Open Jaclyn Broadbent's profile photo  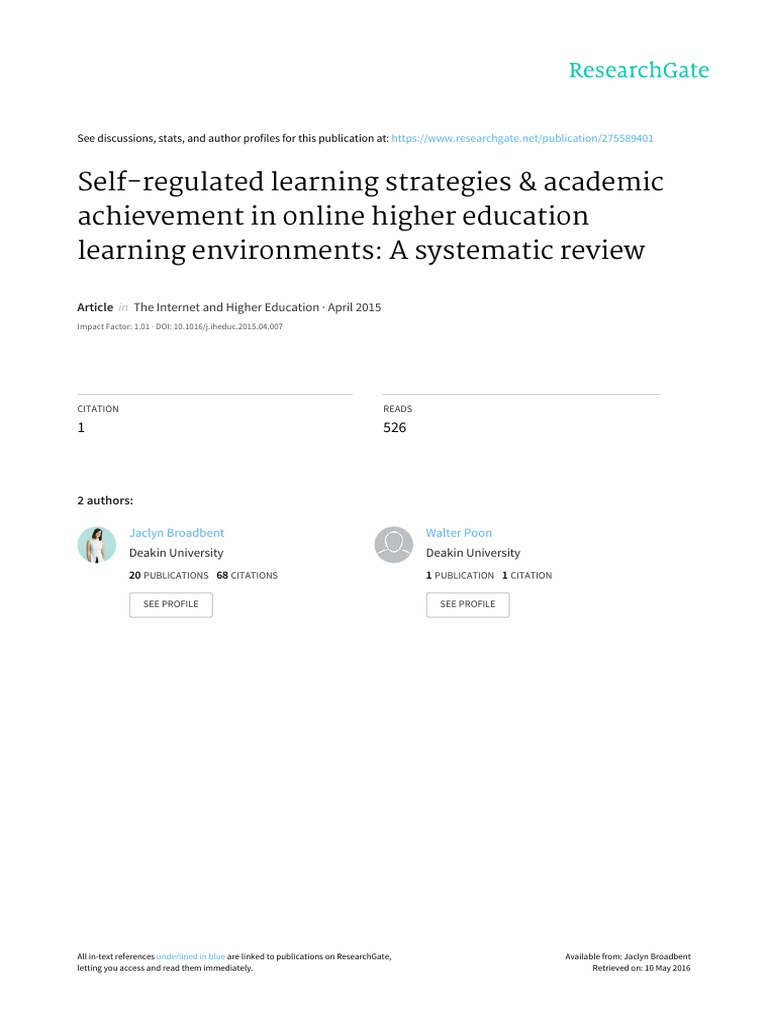coord(97,545)
